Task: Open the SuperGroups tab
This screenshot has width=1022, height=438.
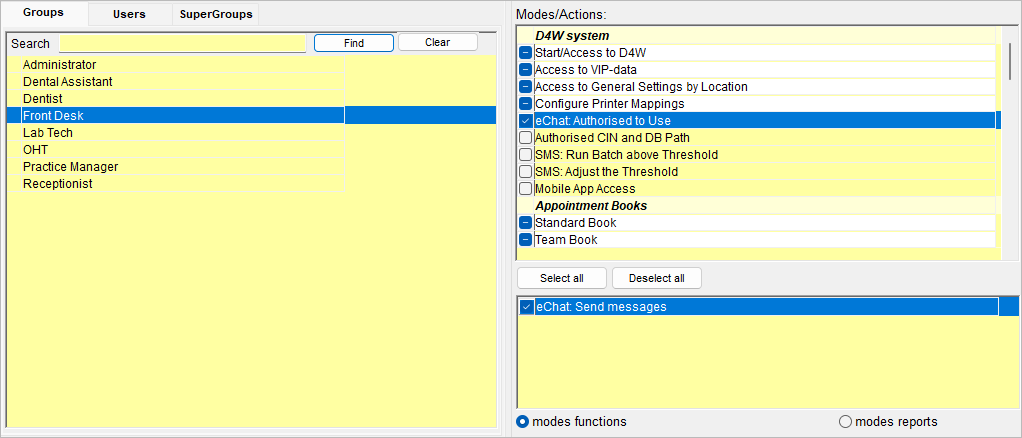Action: (216, 14)
